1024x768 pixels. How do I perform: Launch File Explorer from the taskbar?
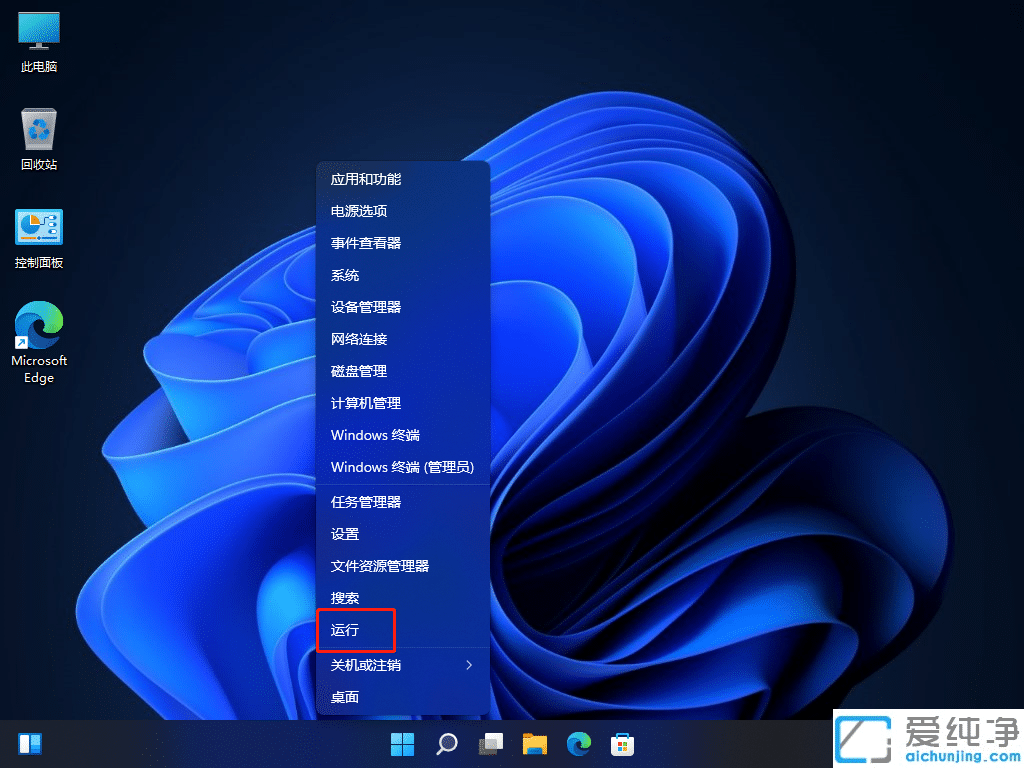tap(535, 744)
